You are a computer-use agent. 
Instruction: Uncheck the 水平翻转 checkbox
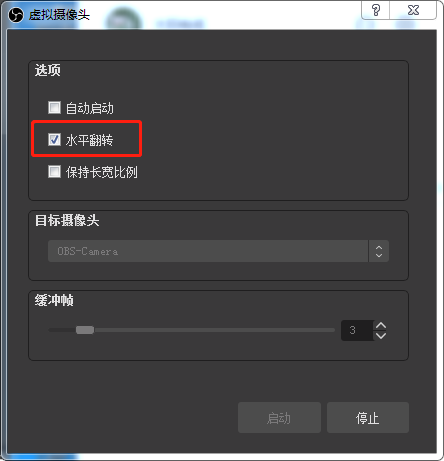pyautogui.click(x=54, y=139)
